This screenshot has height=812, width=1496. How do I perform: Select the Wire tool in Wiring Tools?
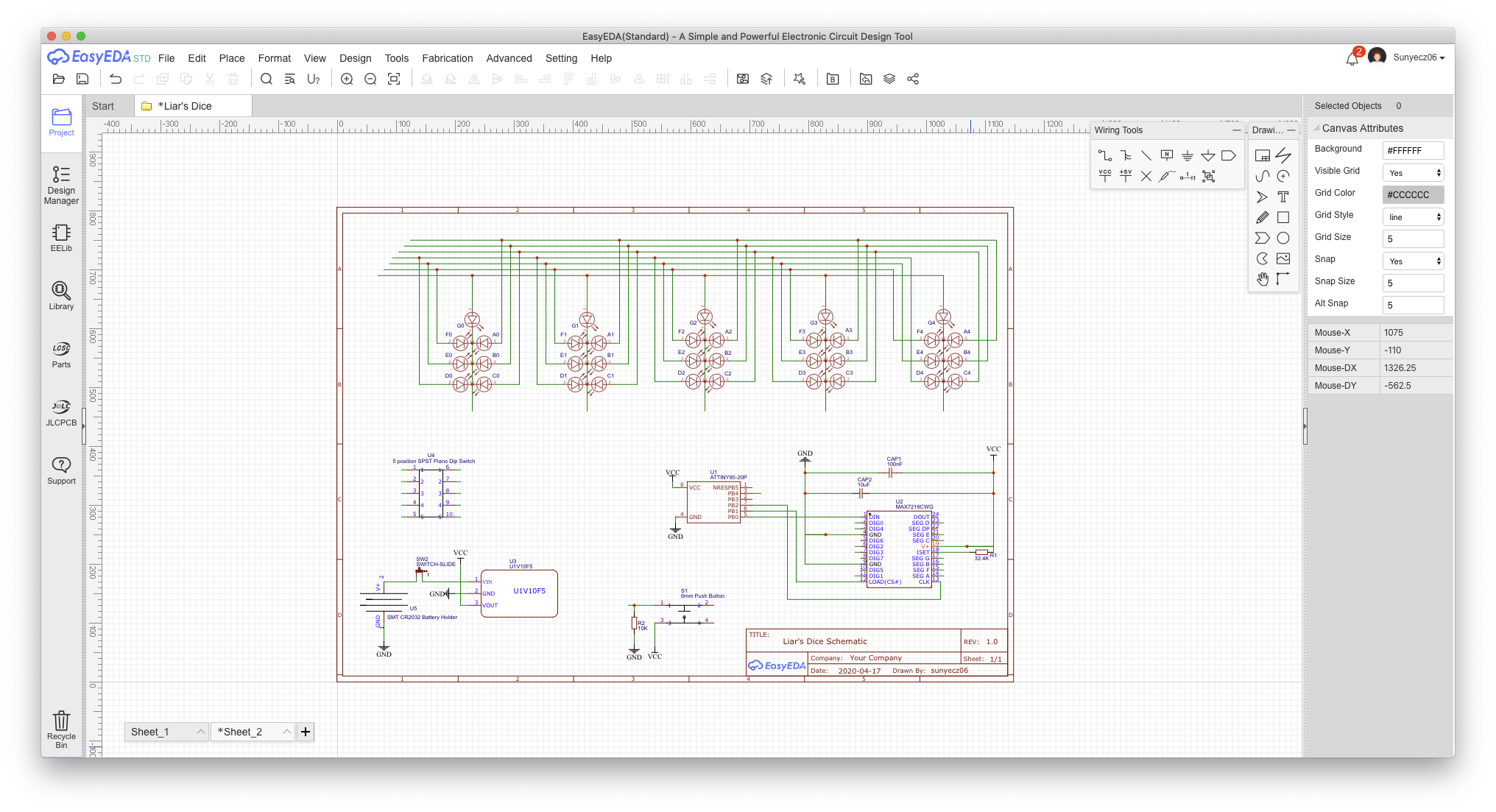pyautogui.click(x=1104, y=155)
